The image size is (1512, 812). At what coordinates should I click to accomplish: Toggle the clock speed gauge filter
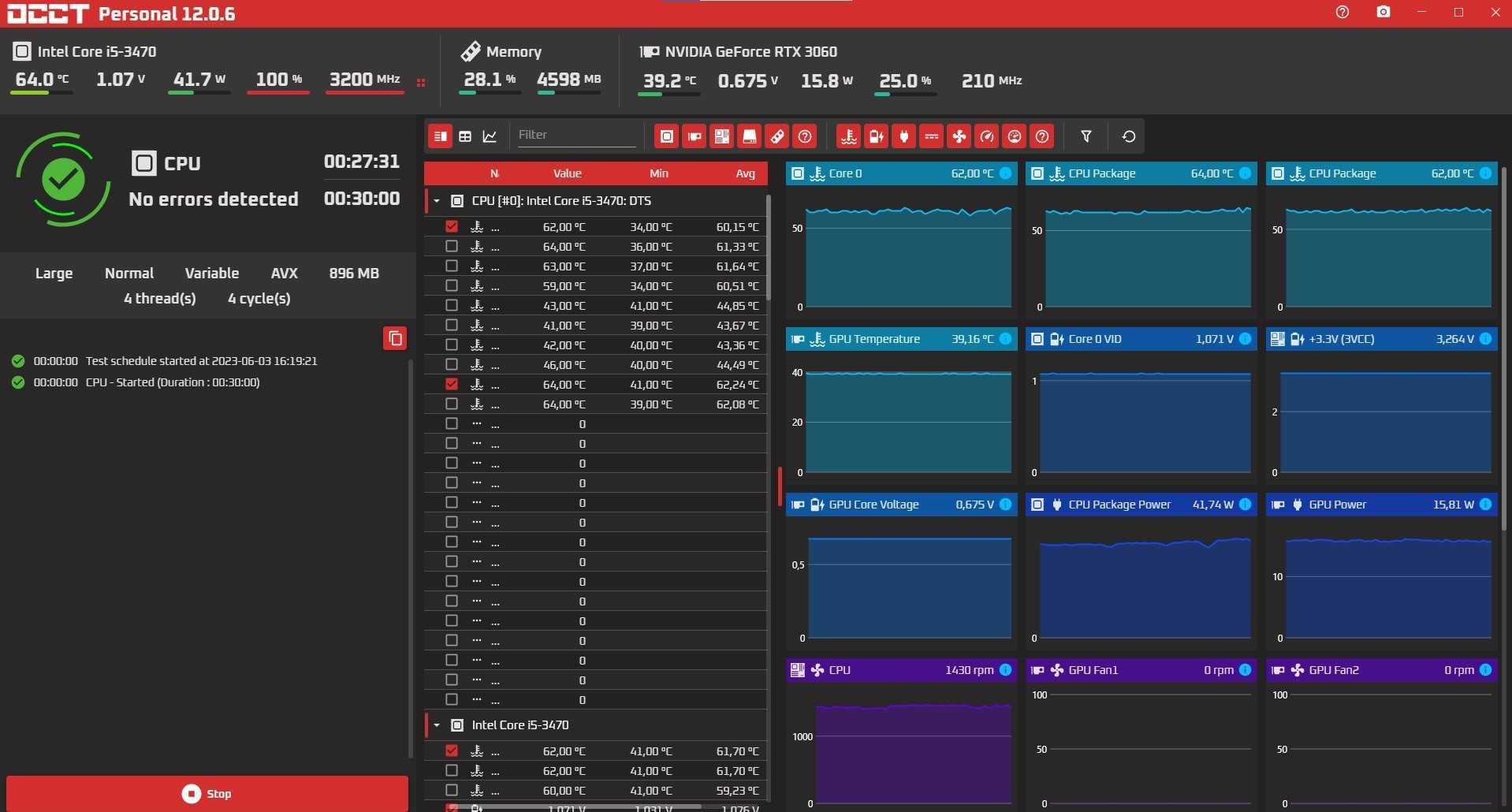point(987,136)
